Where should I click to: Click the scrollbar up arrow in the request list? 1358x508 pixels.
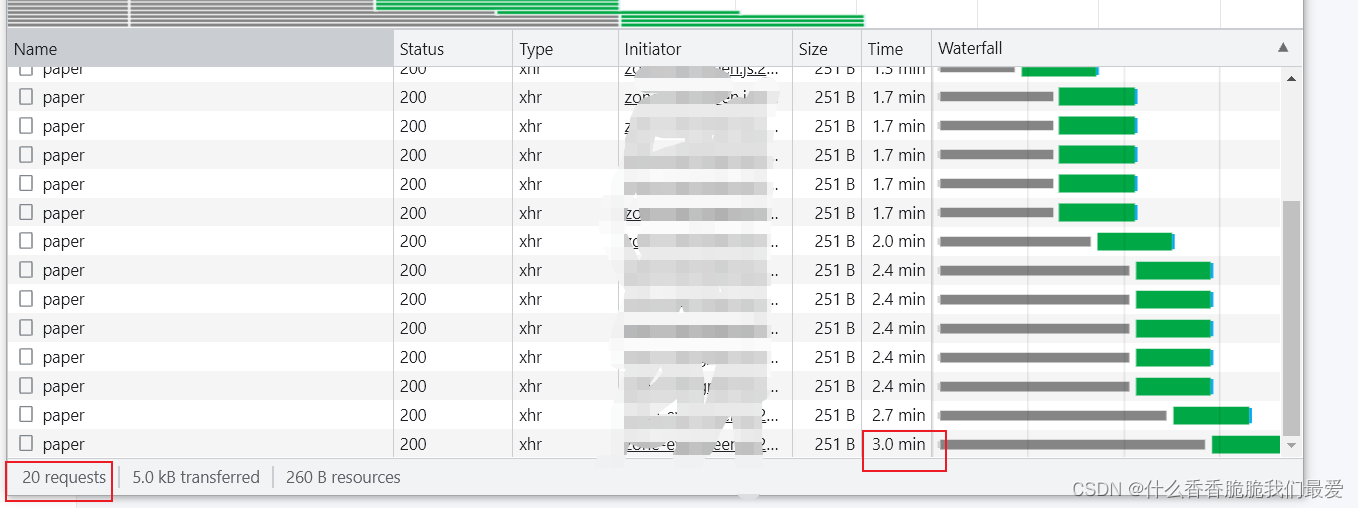click(1291, 78)
